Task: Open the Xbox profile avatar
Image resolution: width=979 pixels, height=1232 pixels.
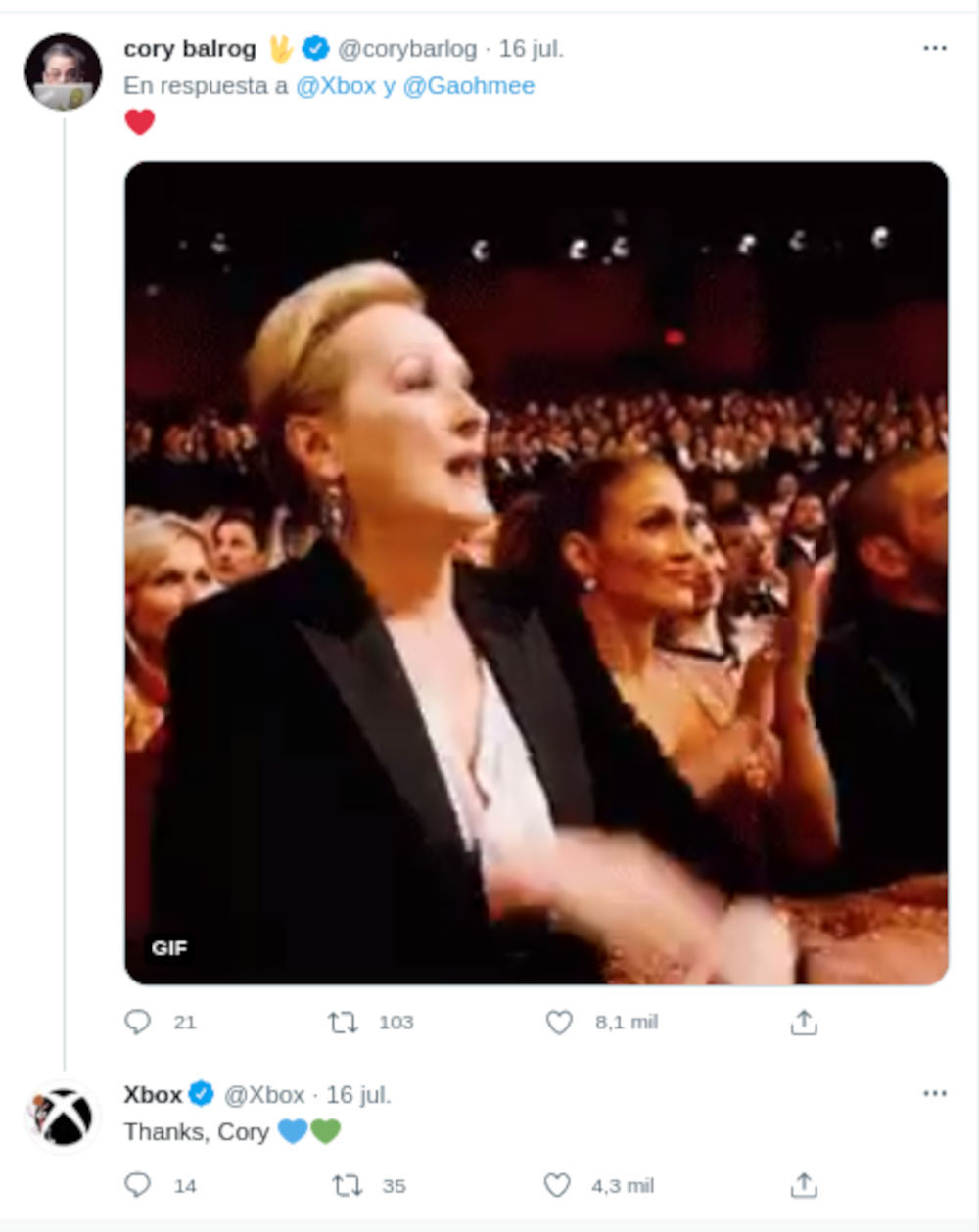Action: pos(64,1117)
